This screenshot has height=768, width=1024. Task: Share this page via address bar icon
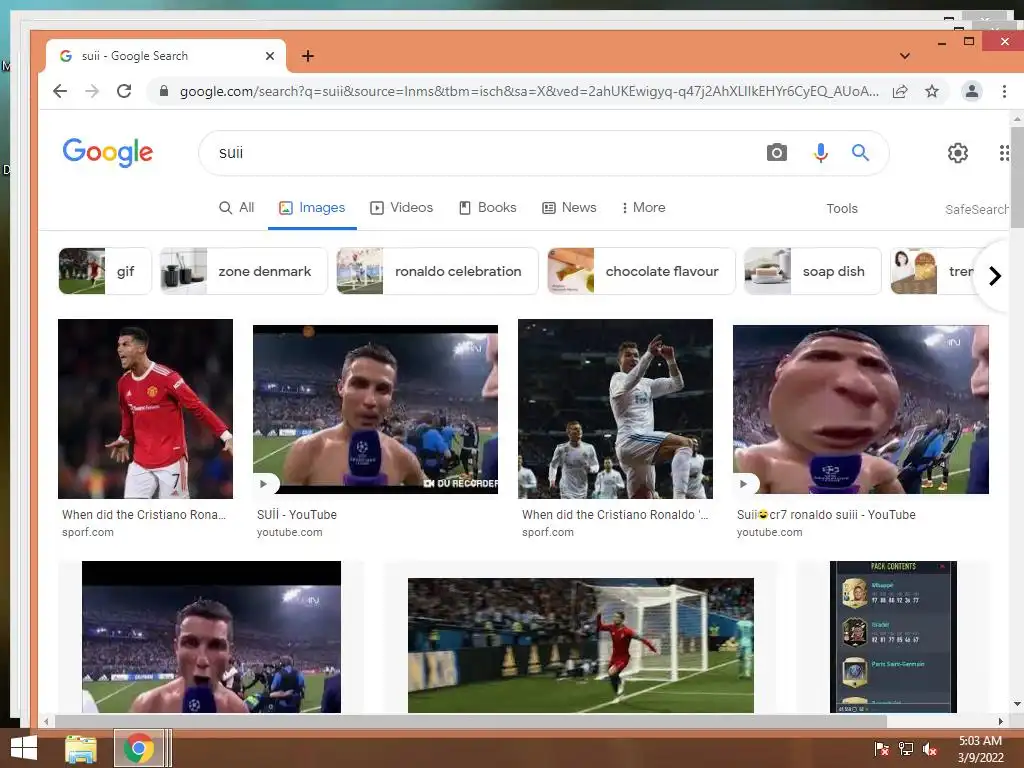click(x=900, y=91)
